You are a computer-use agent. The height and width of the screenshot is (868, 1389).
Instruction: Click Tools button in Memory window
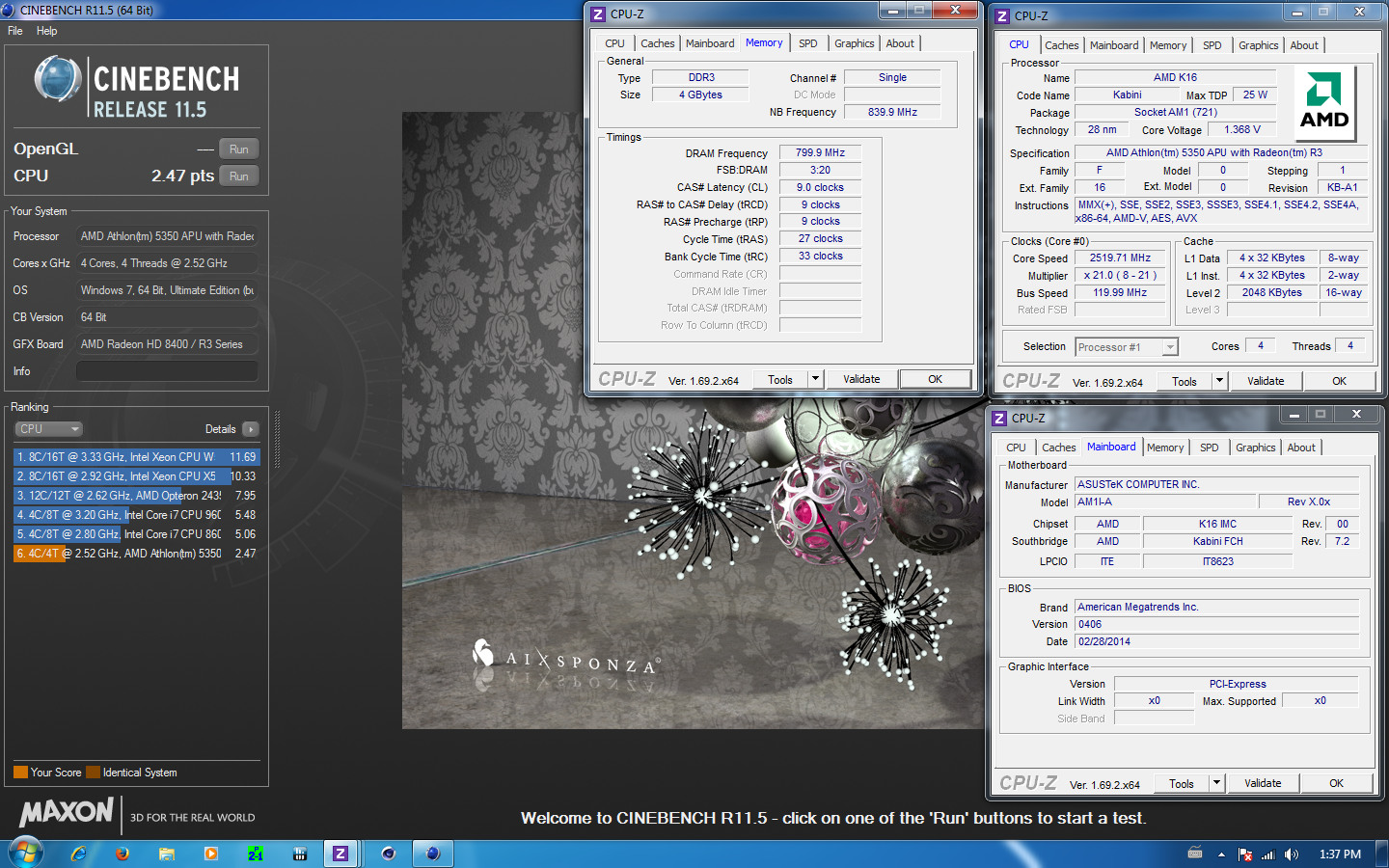(x=780, y=380)
